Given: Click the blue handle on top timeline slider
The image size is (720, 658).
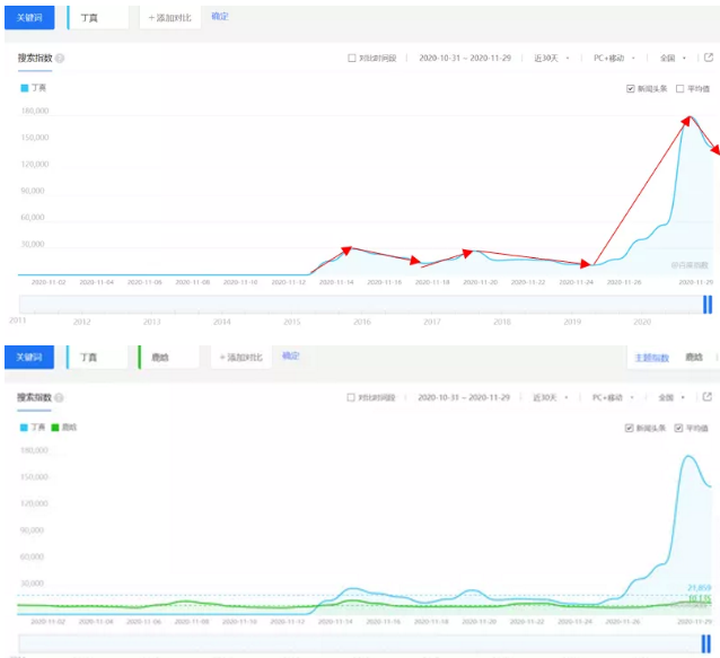Looking at the screenshot, I should pyautogui.click(x=707, y=305).
